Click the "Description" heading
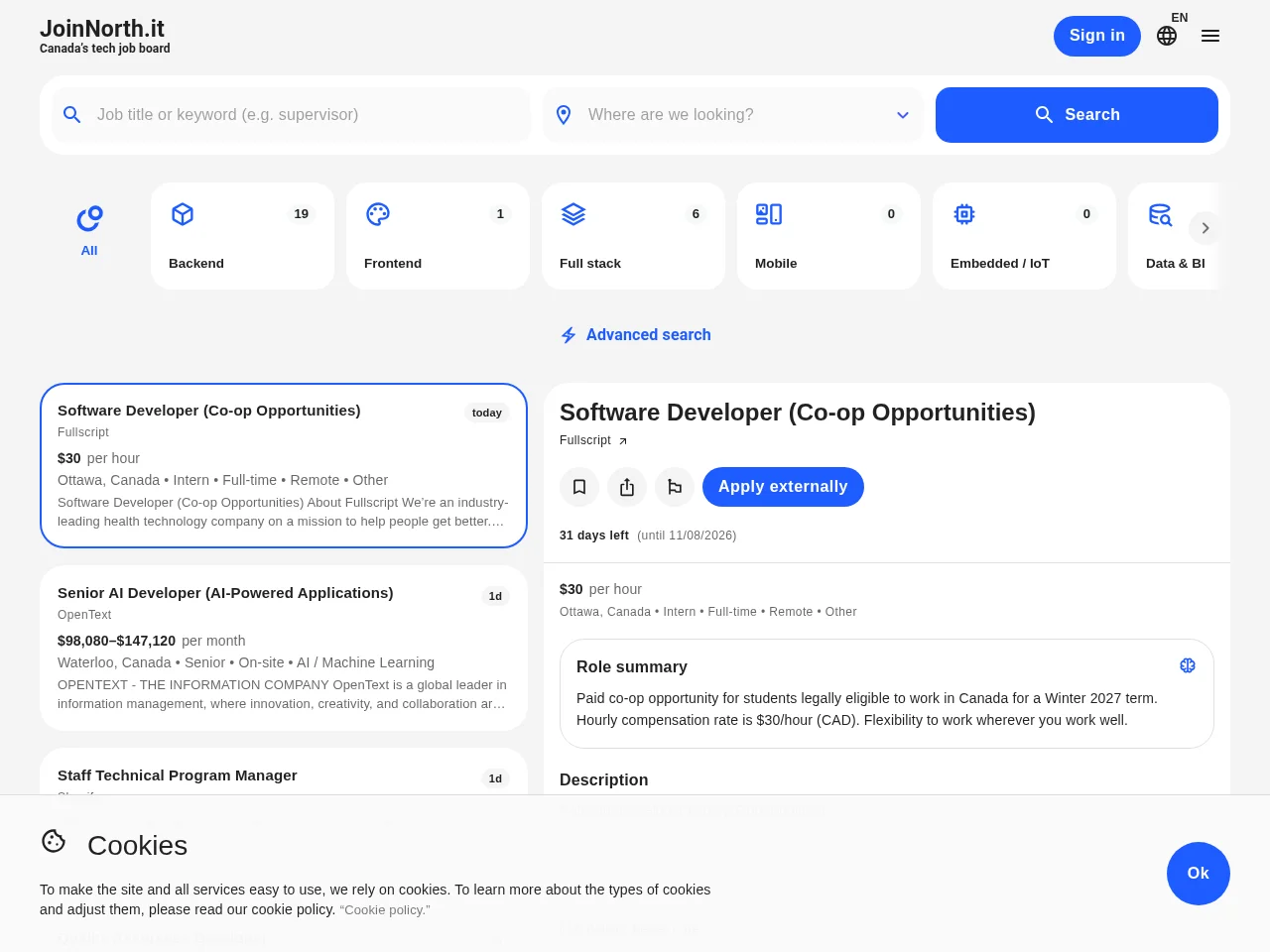This screenshot has height=952, width=1270. point(604,780)
